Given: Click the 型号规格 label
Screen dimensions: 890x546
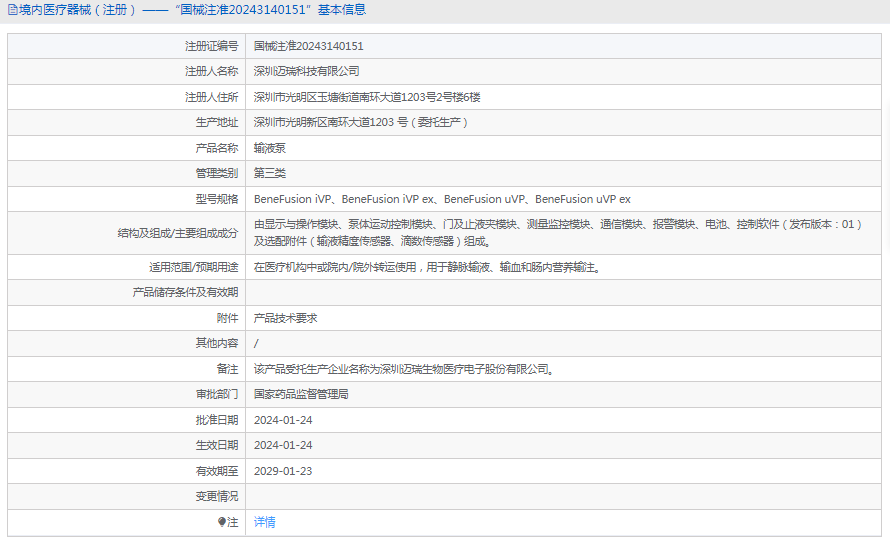Looking at the screenshot, I should pyautogui.click(x=217, y=199).
